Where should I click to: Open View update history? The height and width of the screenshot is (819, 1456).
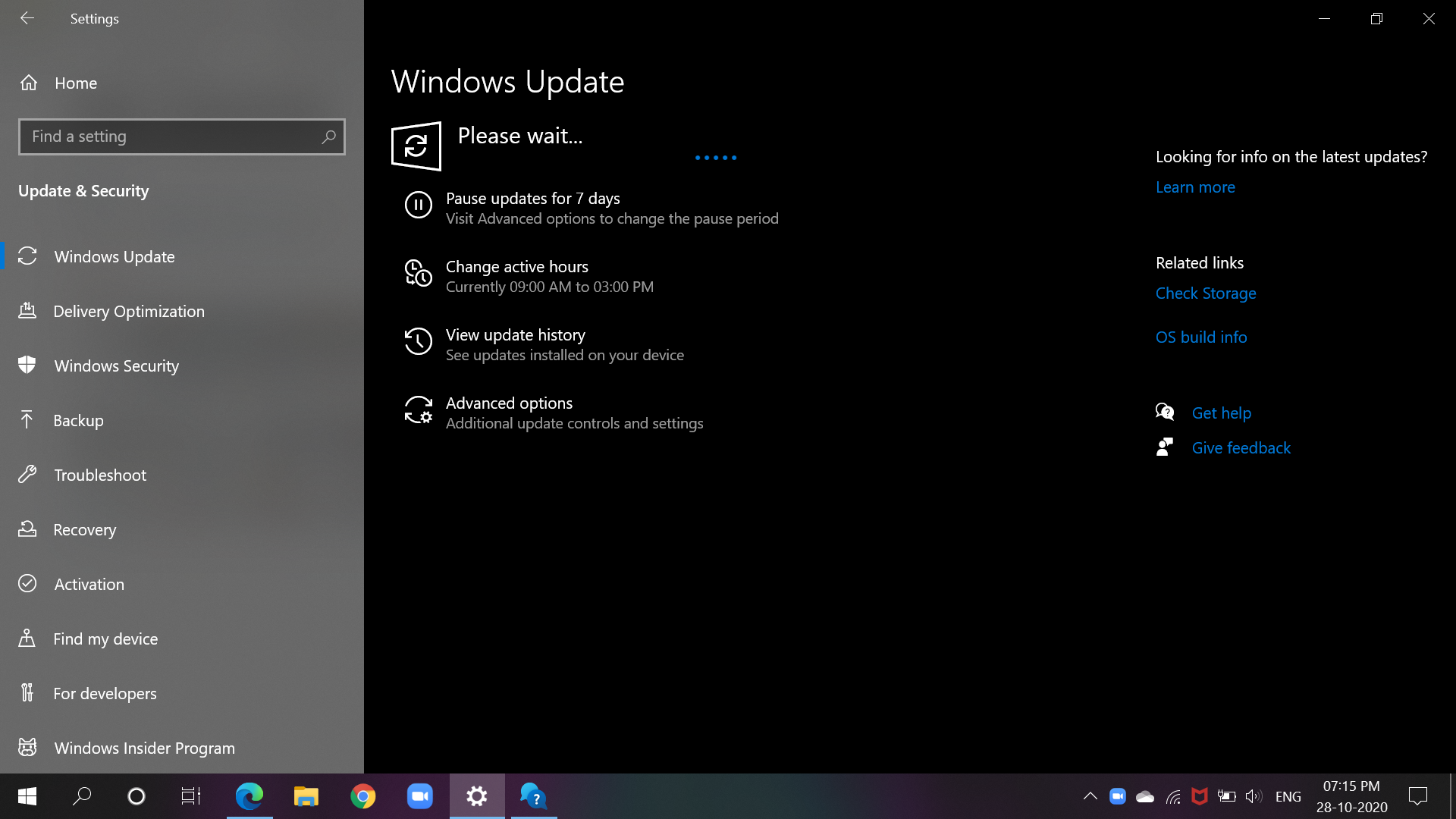click(x=515, y=334)
